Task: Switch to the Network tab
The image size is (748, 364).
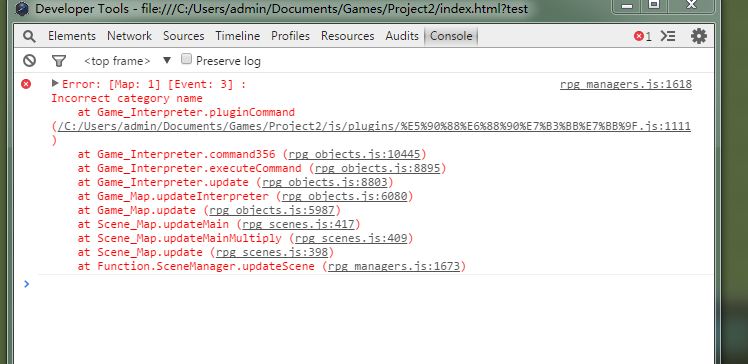Action: coord(129,36)
